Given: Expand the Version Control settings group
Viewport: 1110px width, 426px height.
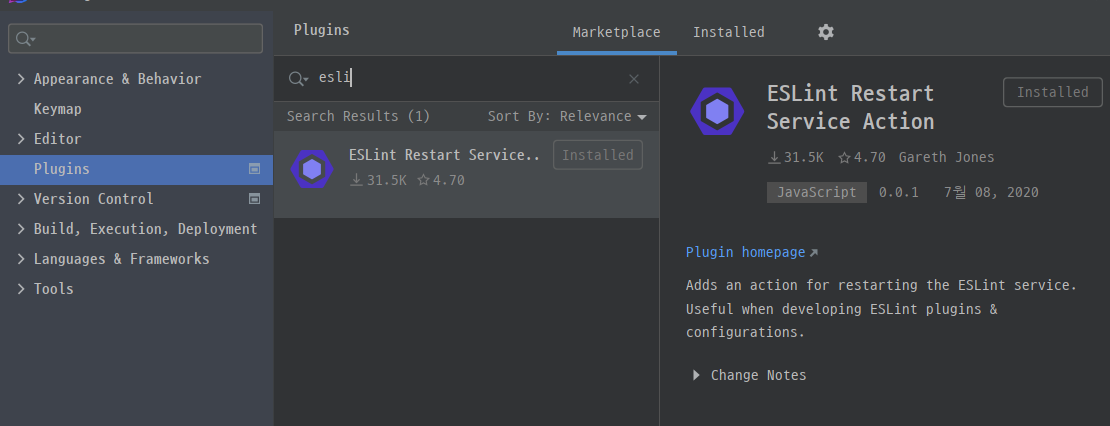Looking at the screenshot, I should click(x=21, y=199).
